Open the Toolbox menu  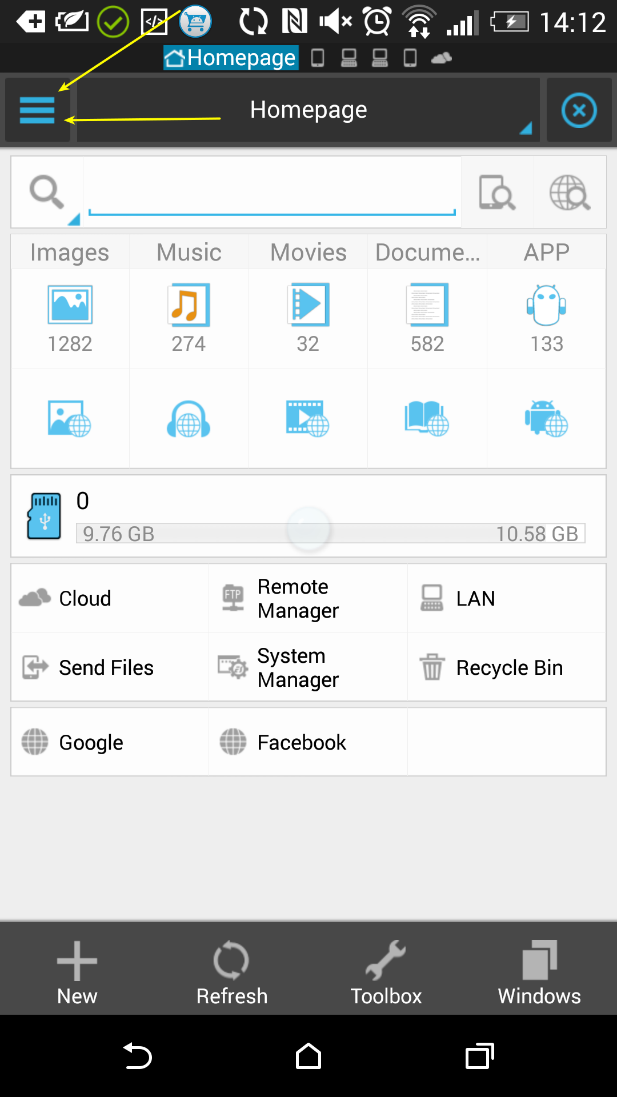tap(386, 972)
